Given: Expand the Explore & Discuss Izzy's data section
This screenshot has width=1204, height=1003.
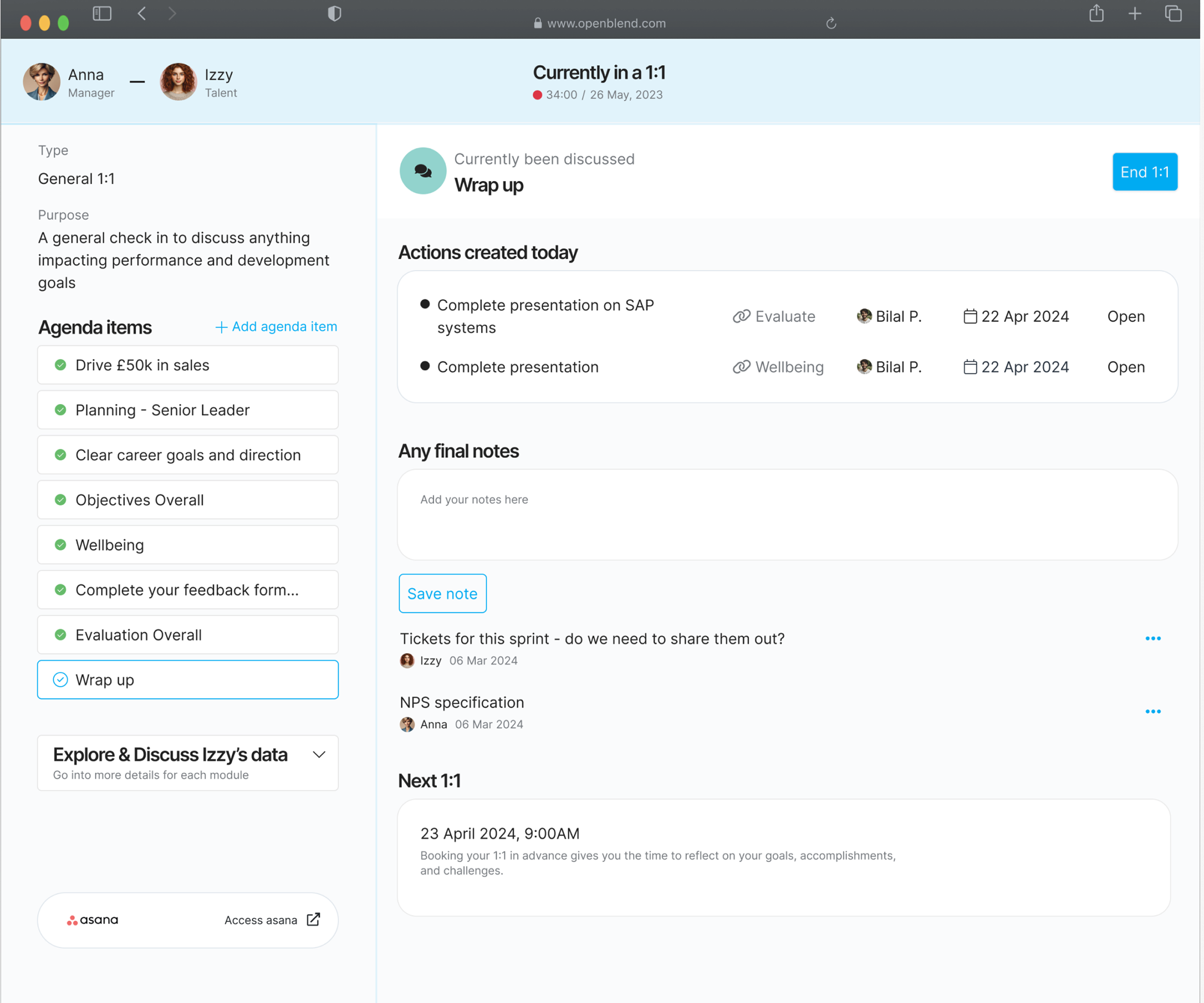Looking at the screenshot, I should click(320, 754).
